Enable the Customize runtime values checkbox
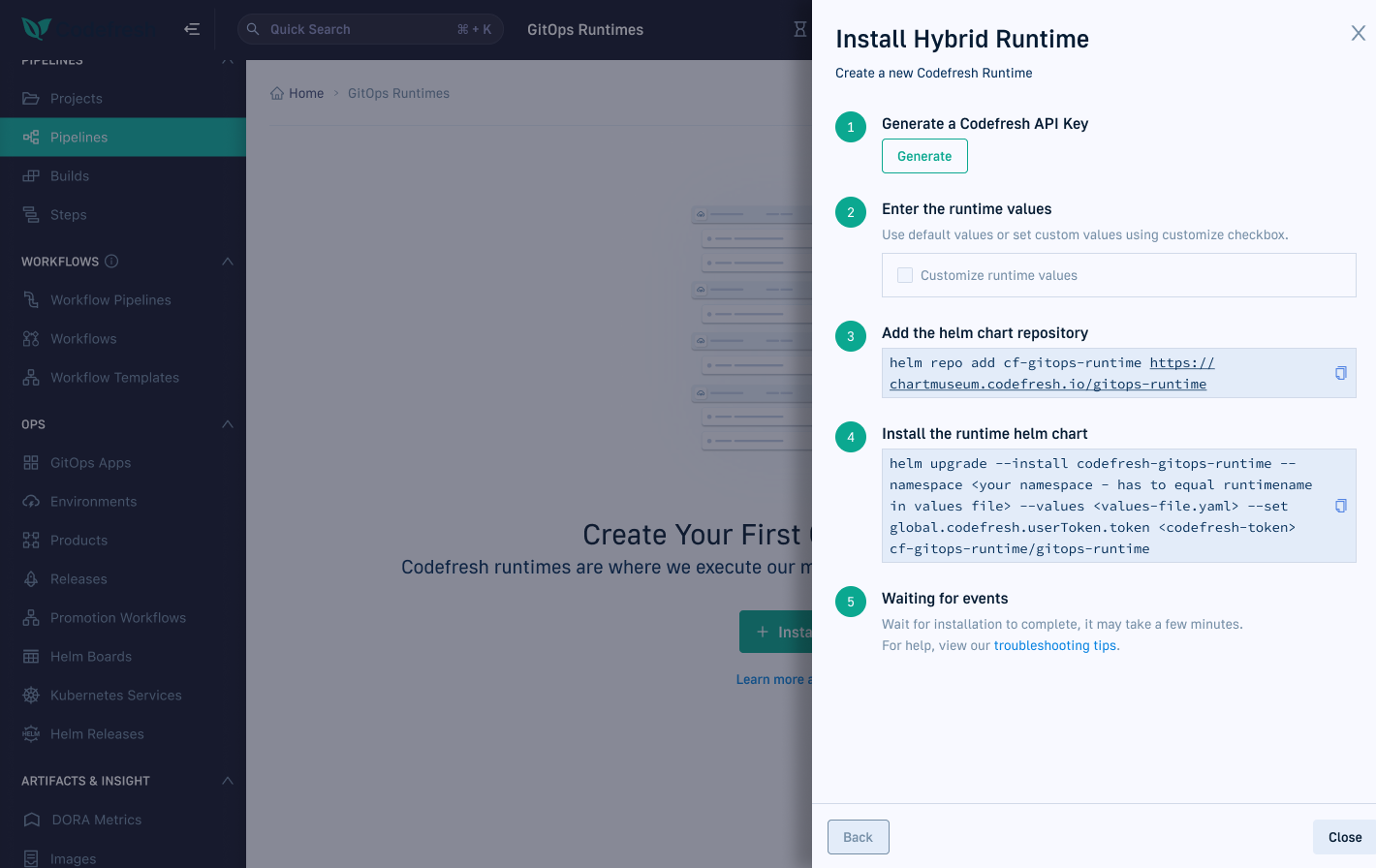This screenshot has width=1376, height=868. pyautogui.click(x=905, y=275)
